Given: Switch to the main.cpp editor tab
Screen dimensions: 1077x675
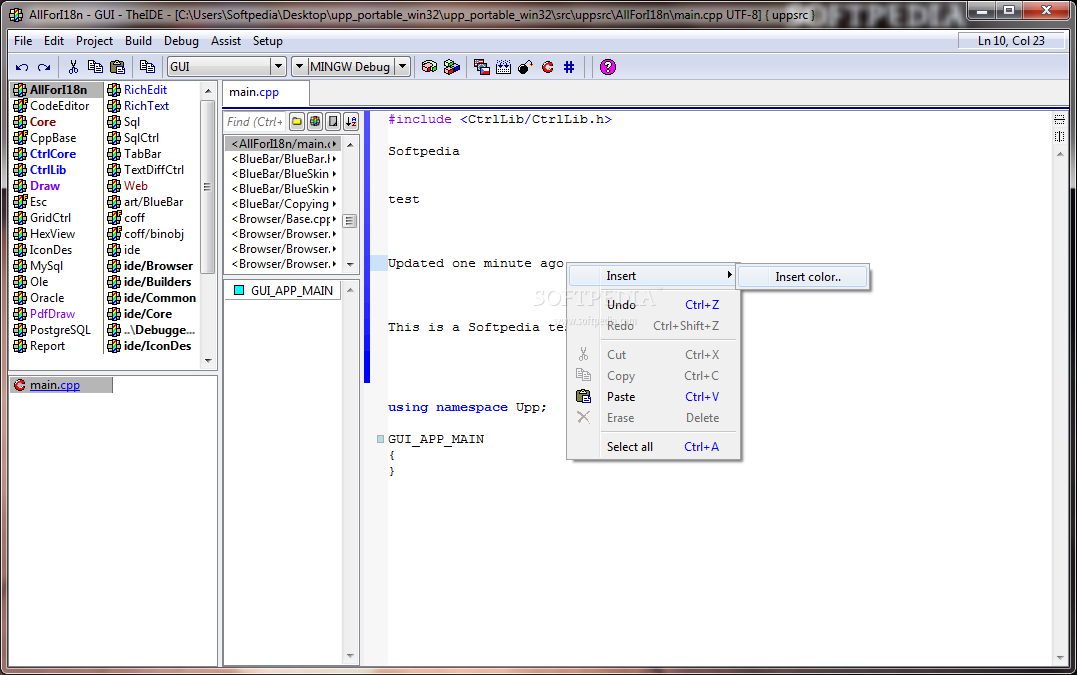Looking at the screenshot, I should pyautogui.click(x=266, y=92).
